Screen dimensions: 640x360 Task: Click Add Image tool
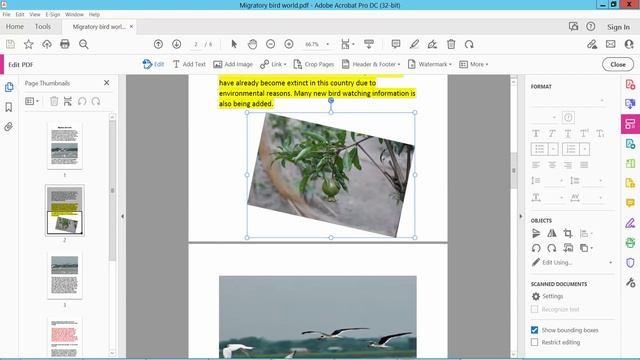click(233, 64)
